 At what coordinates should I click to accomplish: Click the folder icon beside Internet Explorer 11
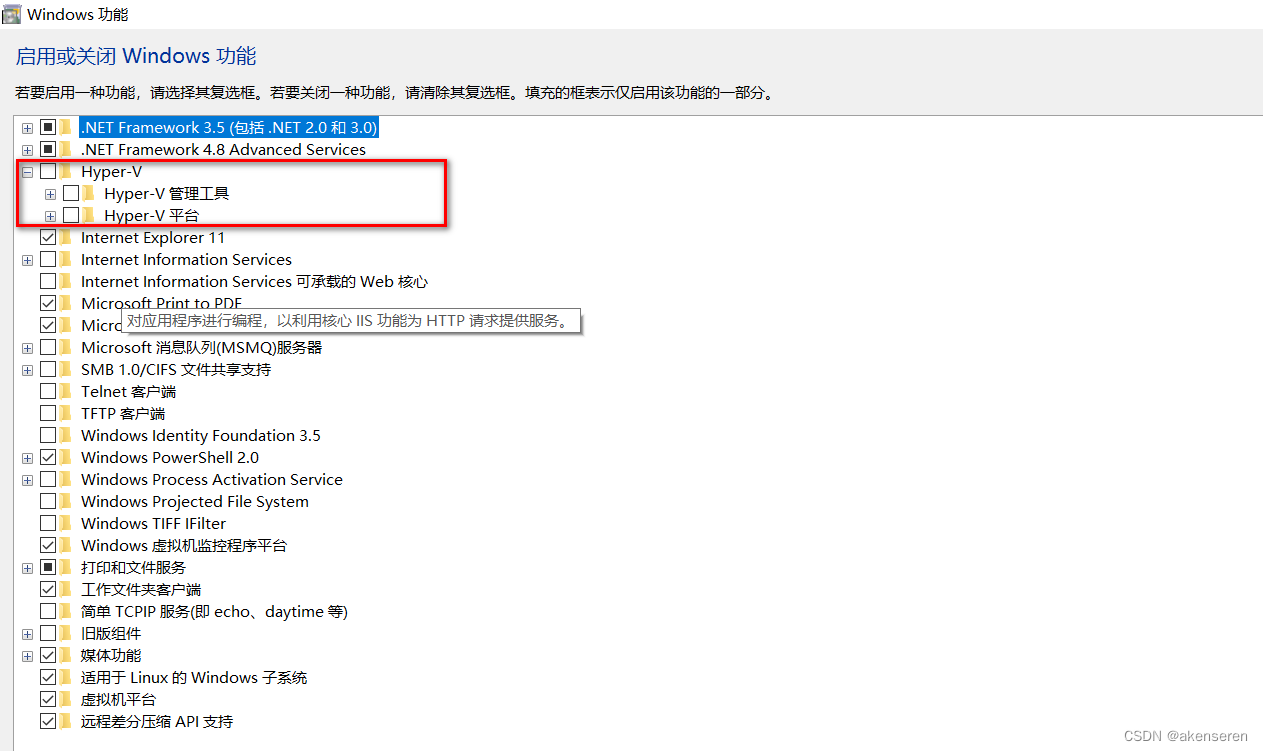(x=66, y=238)
